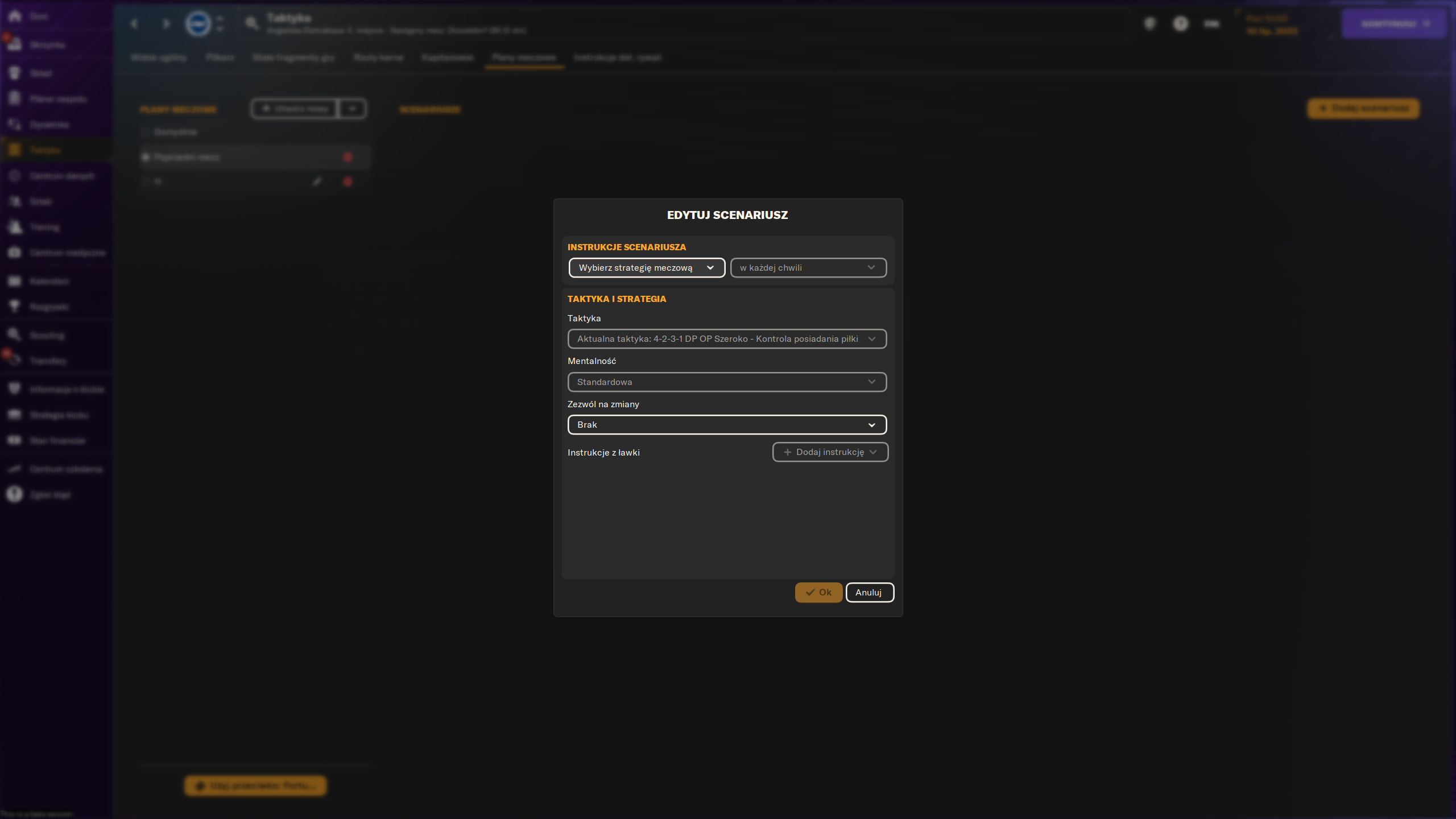The height and width of the screenshot is (819, 1456).
Task: Switch to Widok ogólny tab
Action: 159,57
